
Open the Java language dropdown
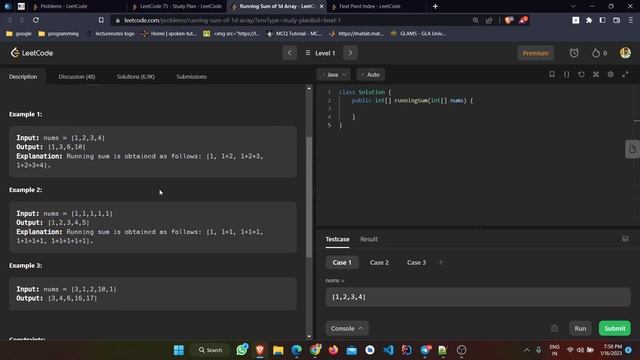point(333,75)
